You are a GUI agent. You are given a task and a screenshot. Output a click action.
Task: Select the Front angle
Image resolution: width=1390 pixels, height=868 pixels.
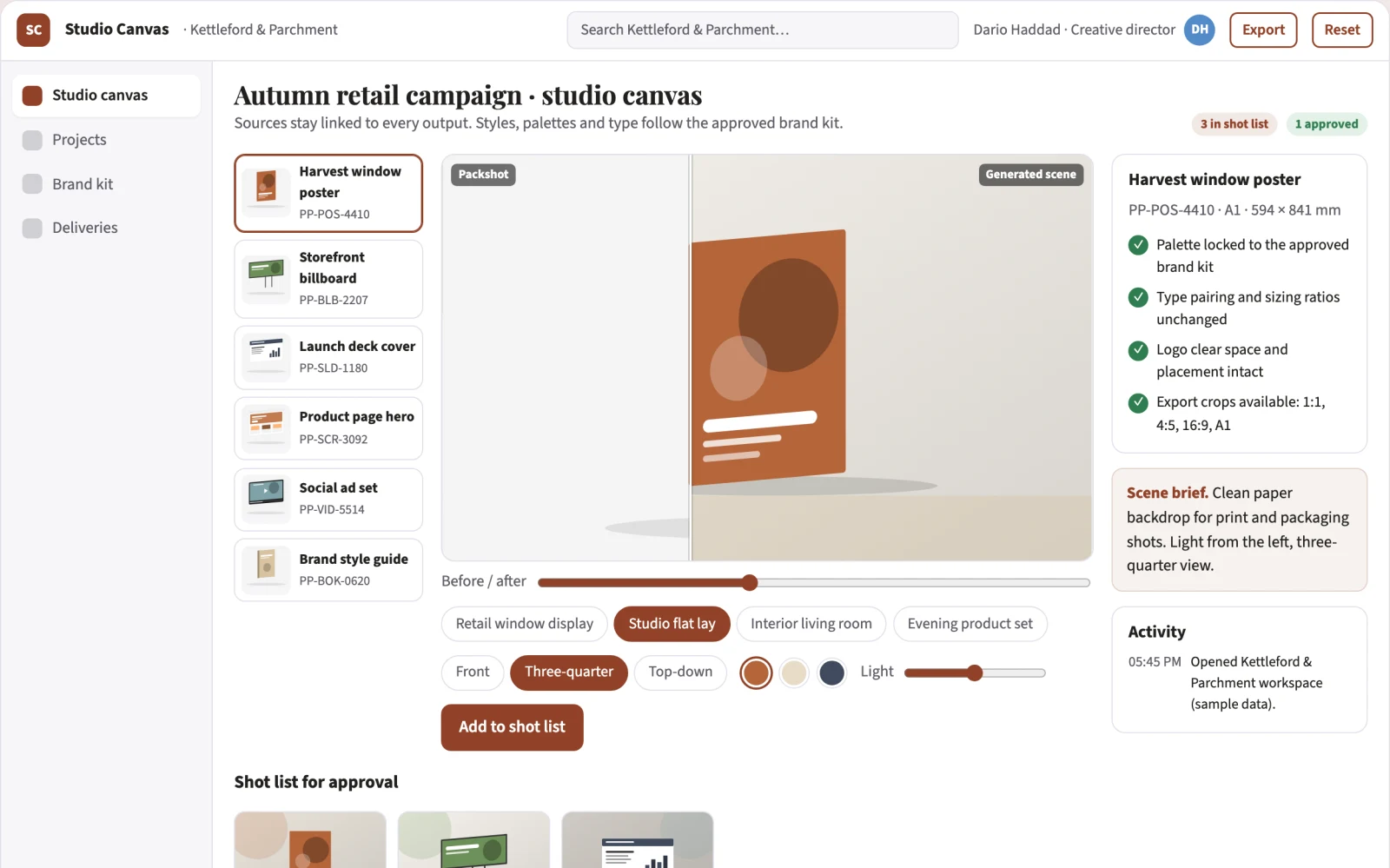point(473,673)
